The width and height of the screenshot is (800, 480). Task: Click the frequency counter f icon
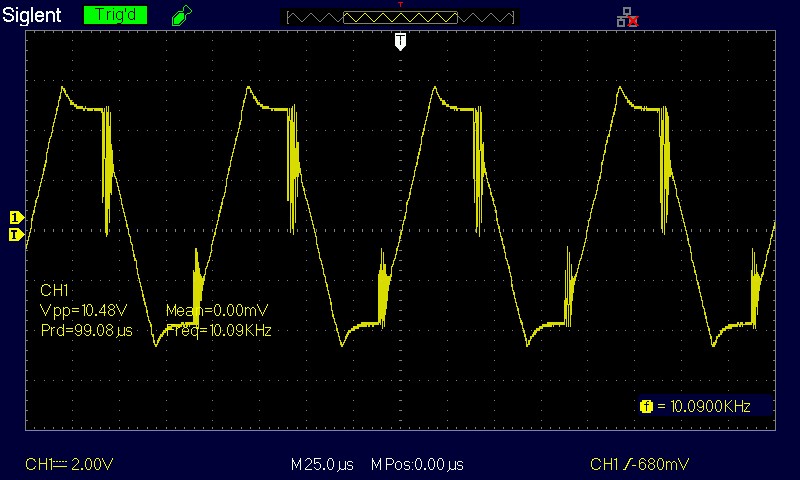pyautogui.click(x=646, y=407)
